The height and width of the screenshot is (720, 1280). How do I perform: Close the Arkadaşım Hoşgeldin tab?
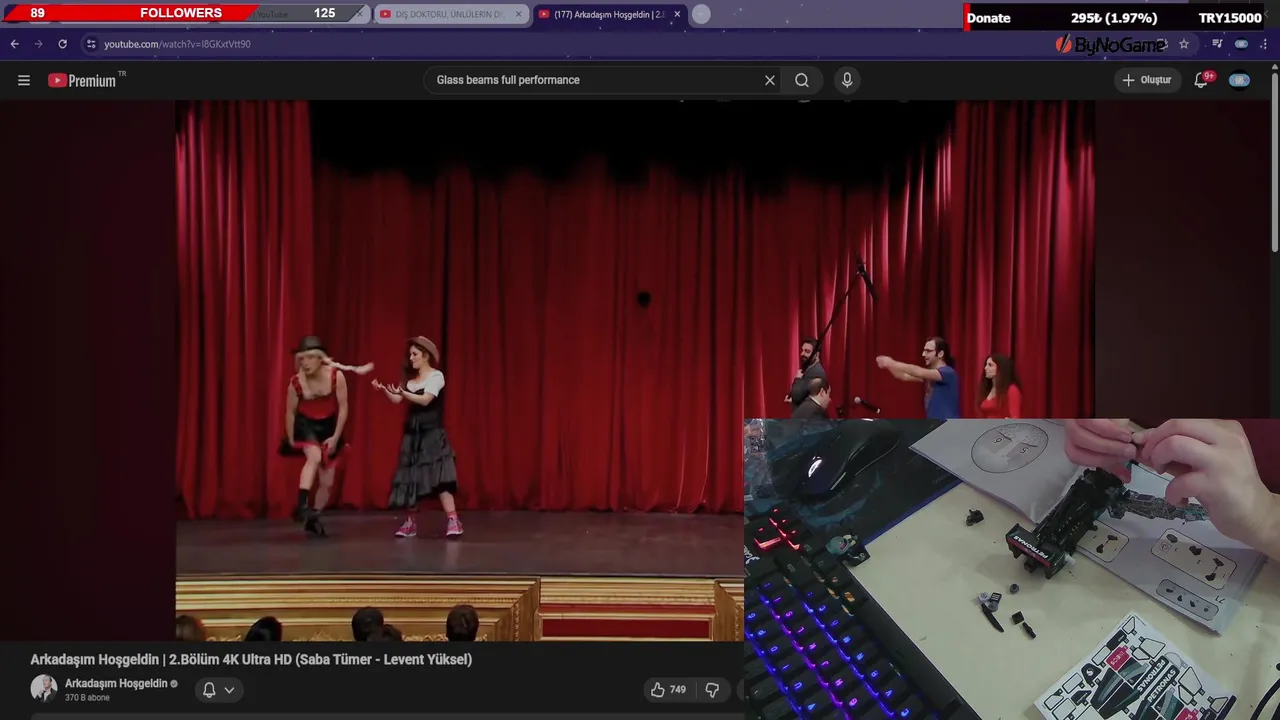[x=677, y=14]
